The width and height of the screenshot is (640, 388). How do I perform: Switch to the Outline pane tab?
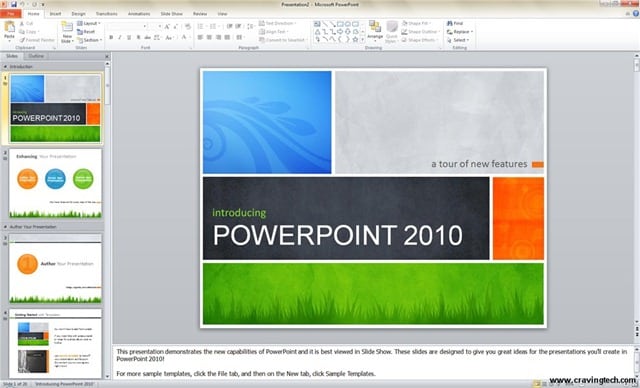(36, 56)
